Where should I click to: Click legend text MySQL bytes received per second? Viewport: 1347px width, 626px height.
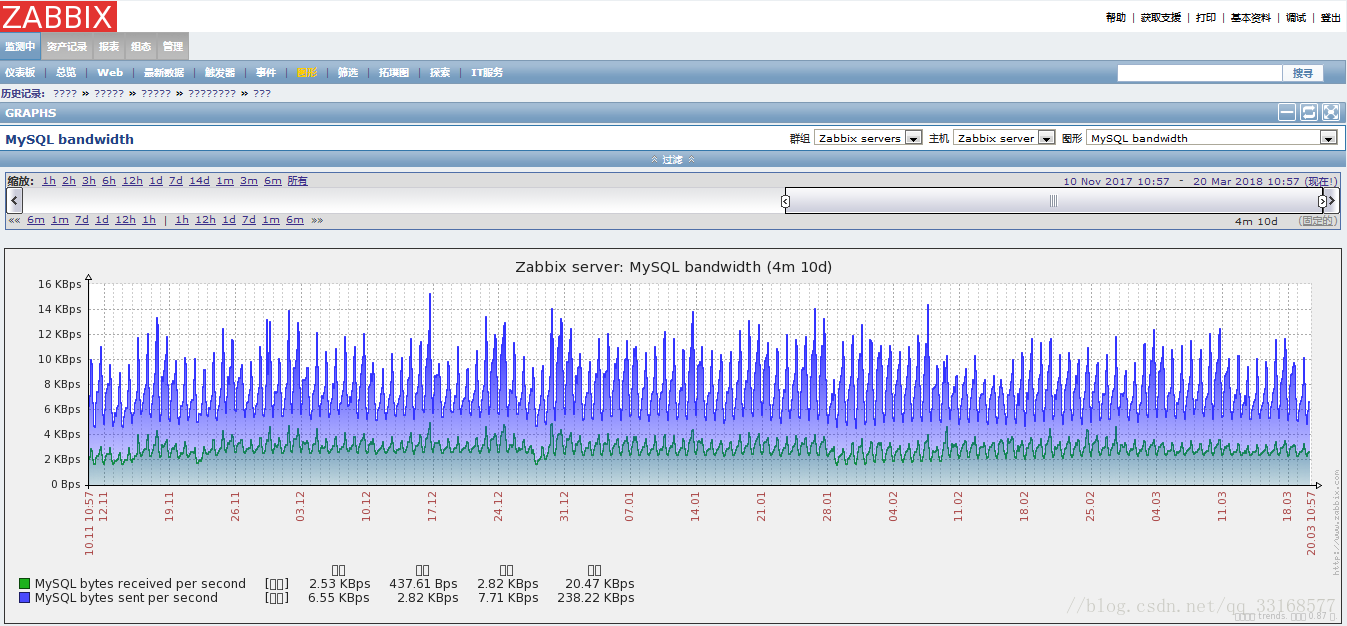pos(140,584)
